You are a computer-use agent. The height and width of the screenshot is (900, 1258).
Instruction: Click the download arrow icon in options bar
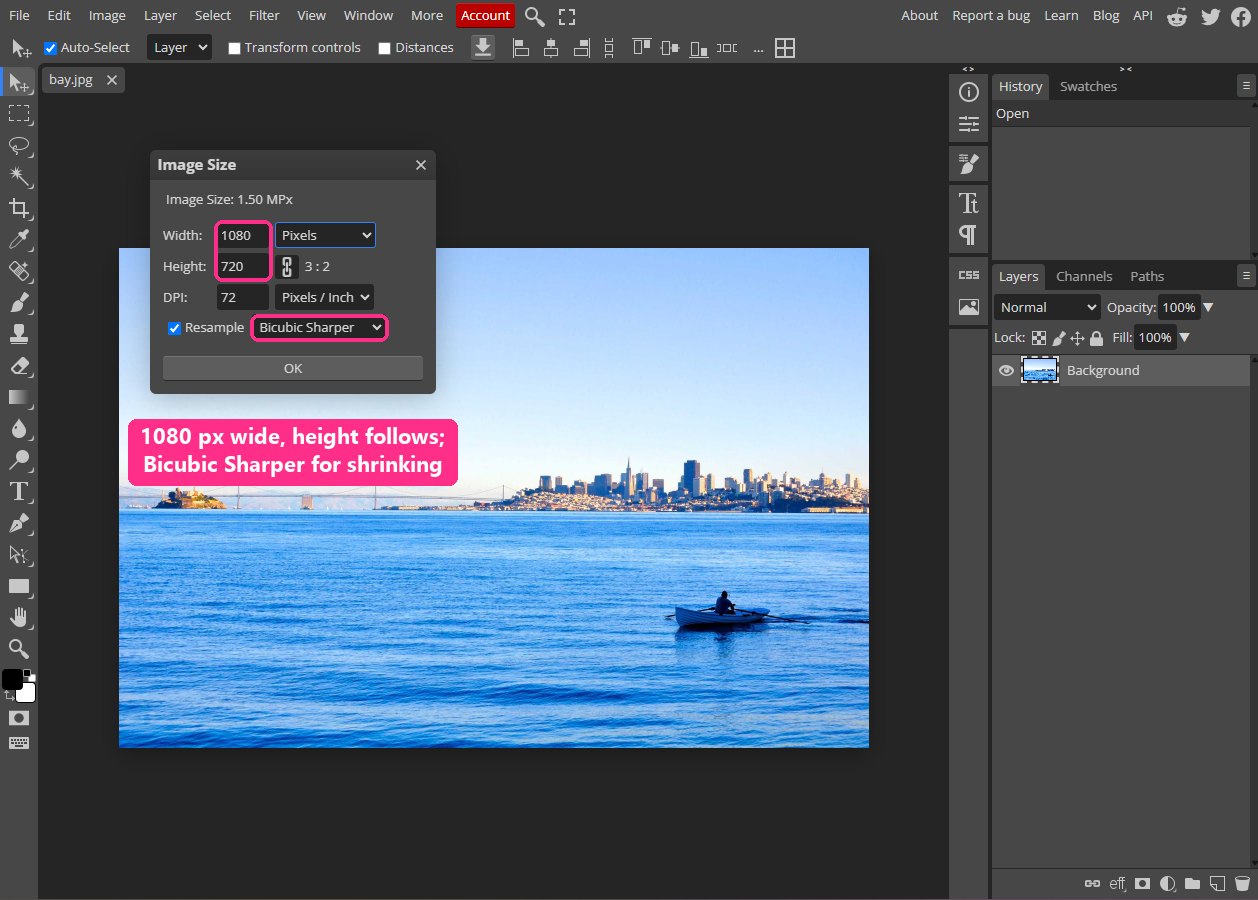point(483,48)
